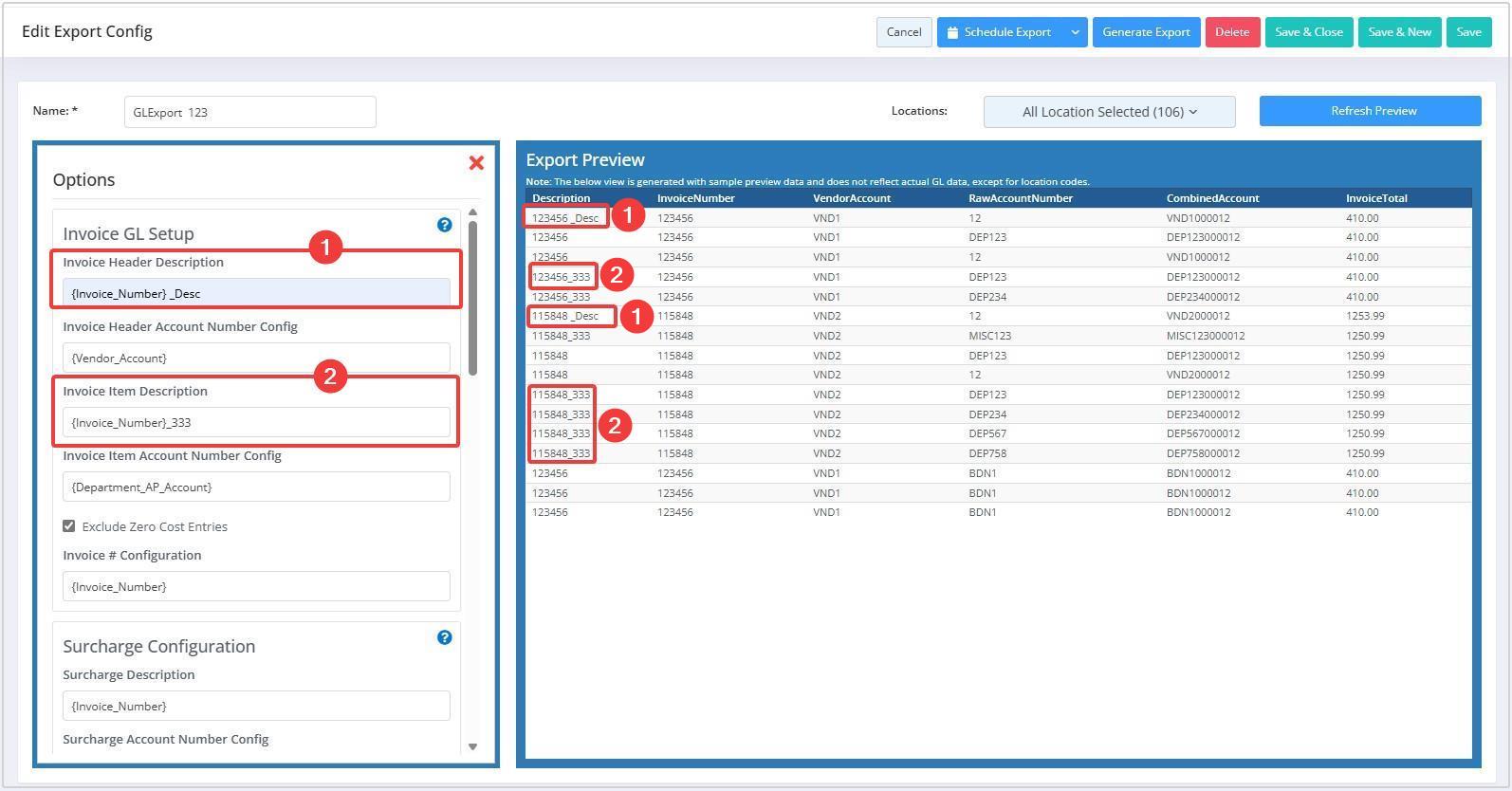Close the Options panel with red X
This screenshot has height=791, width=1512.
[476, 163]
